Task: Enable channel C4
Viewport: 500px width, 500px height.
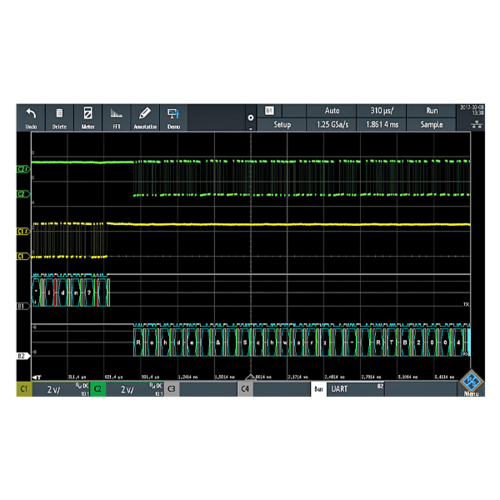Action: pos(245,389)
